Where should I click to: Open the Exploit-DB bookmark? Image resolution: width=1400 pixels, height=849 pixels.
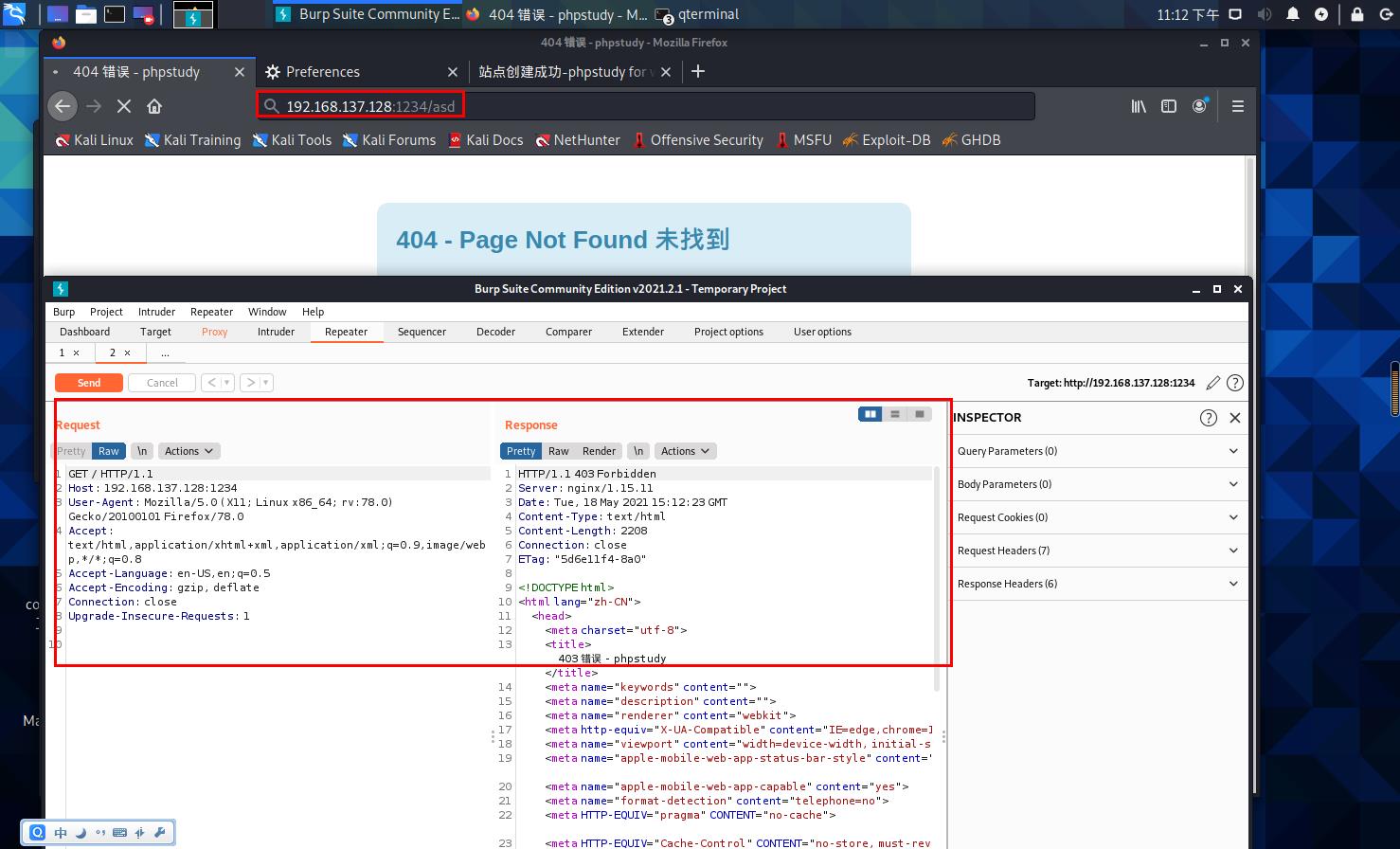[887, 139]
